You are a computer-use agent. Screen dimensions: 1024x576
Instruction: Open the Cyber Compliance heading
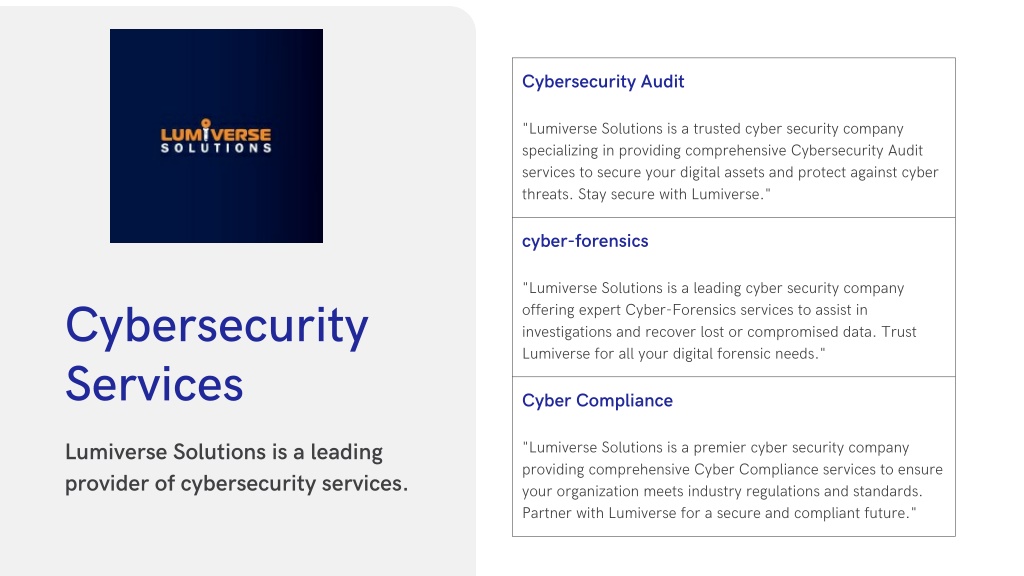pyautogui.click(x=597, y=400)
